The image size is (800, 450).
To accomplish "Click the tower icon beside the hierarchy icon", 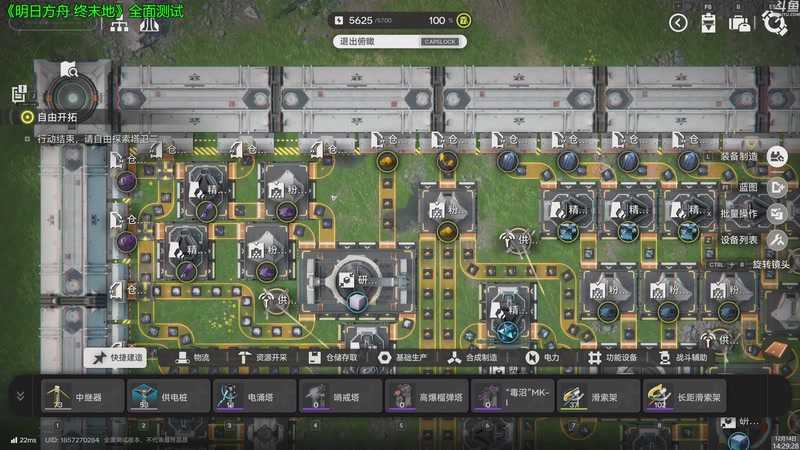I will [x=148, y=24].
